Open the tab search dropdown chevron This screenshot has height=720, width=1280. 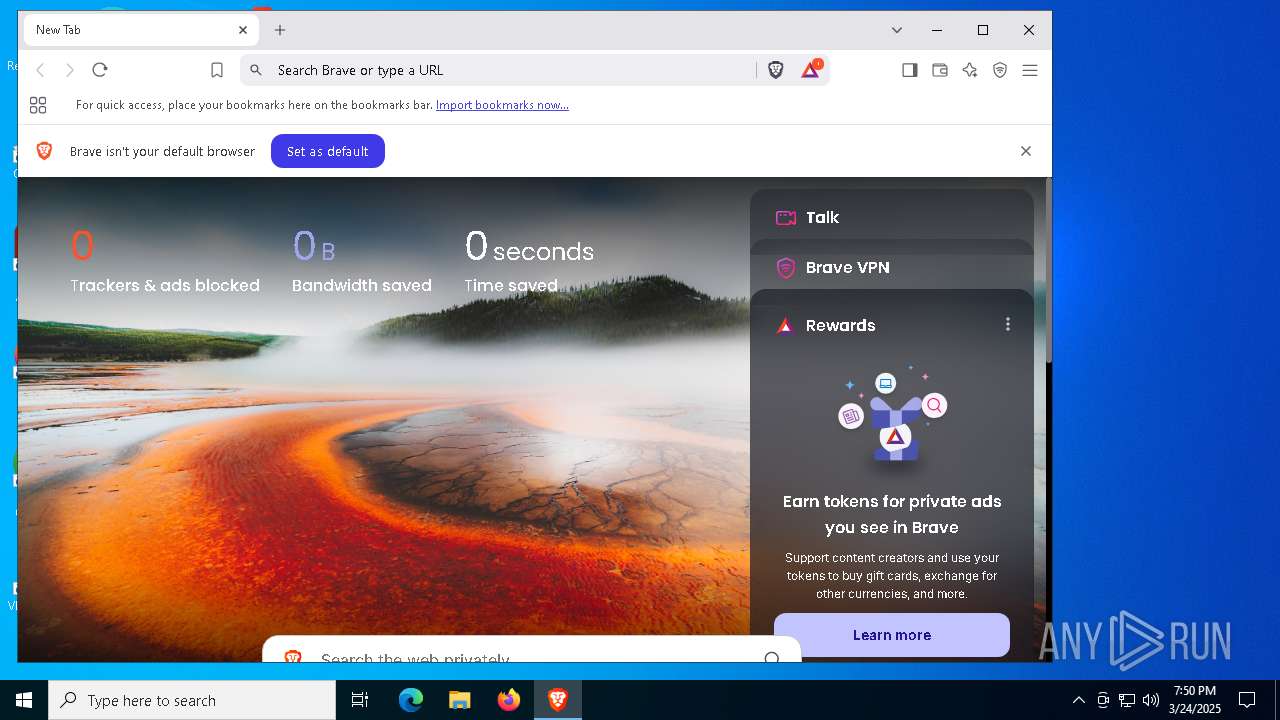(x=897, y=30)
